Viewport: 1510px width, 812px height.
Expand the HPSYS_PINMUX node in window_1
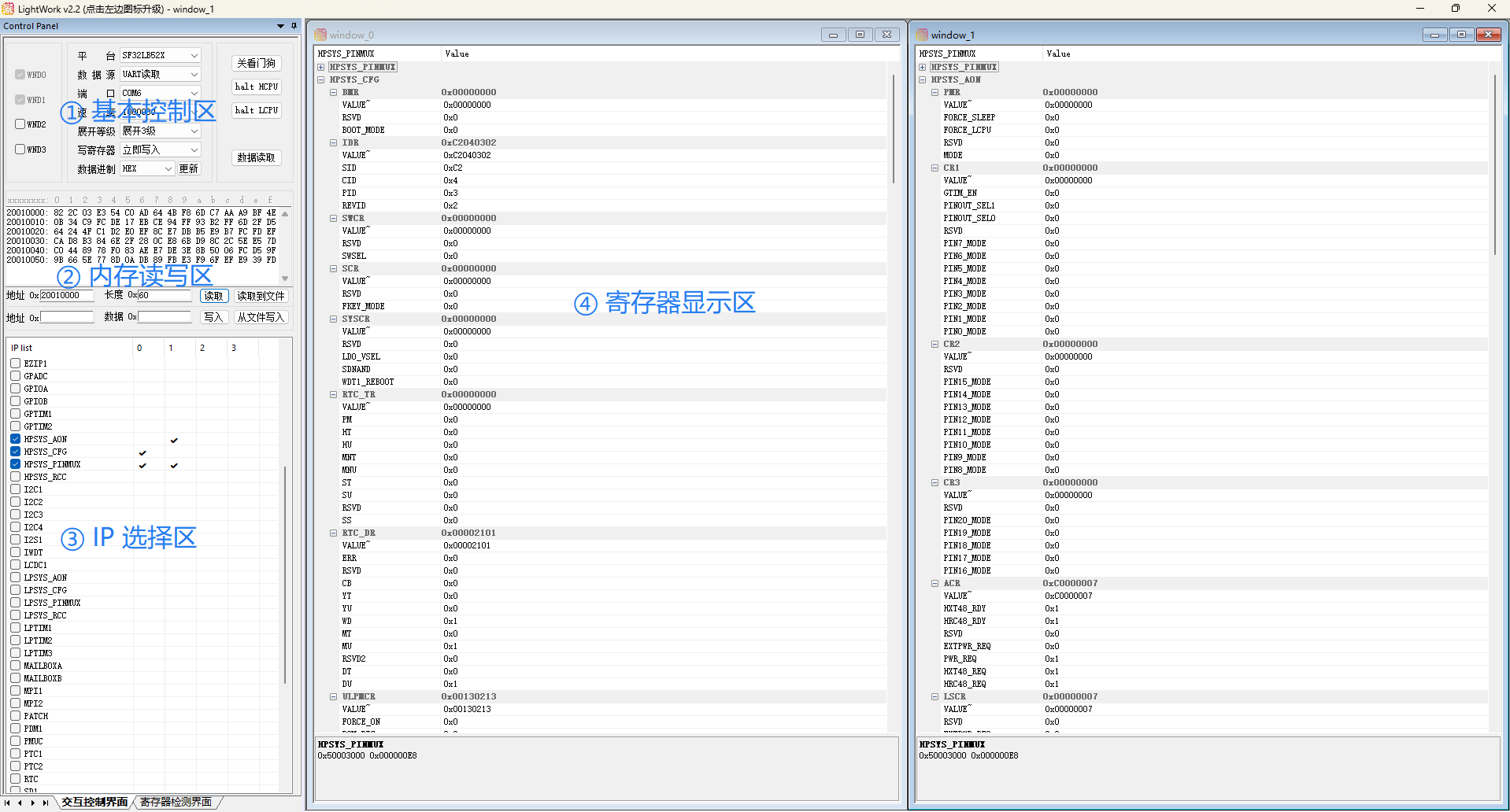[922, 67]
